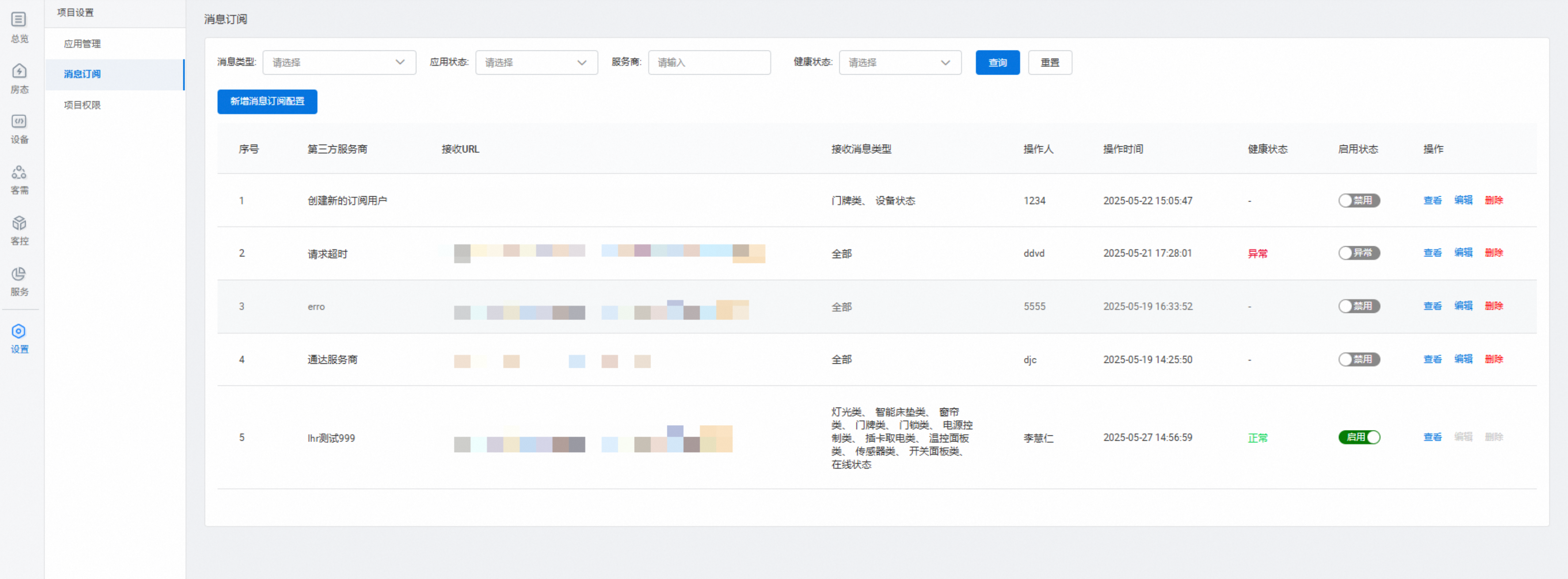
Task: Click the 重置 reset button
Action: (x=1050, y=62)
